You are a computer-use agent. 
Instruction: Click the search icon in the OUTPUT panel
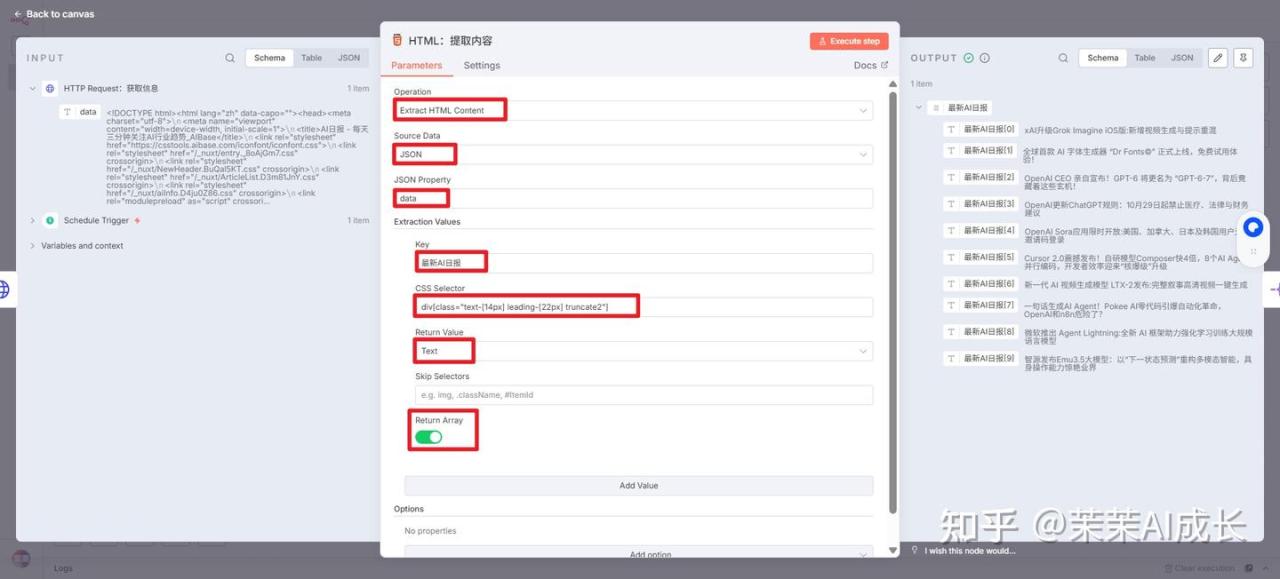(1063, 58)
